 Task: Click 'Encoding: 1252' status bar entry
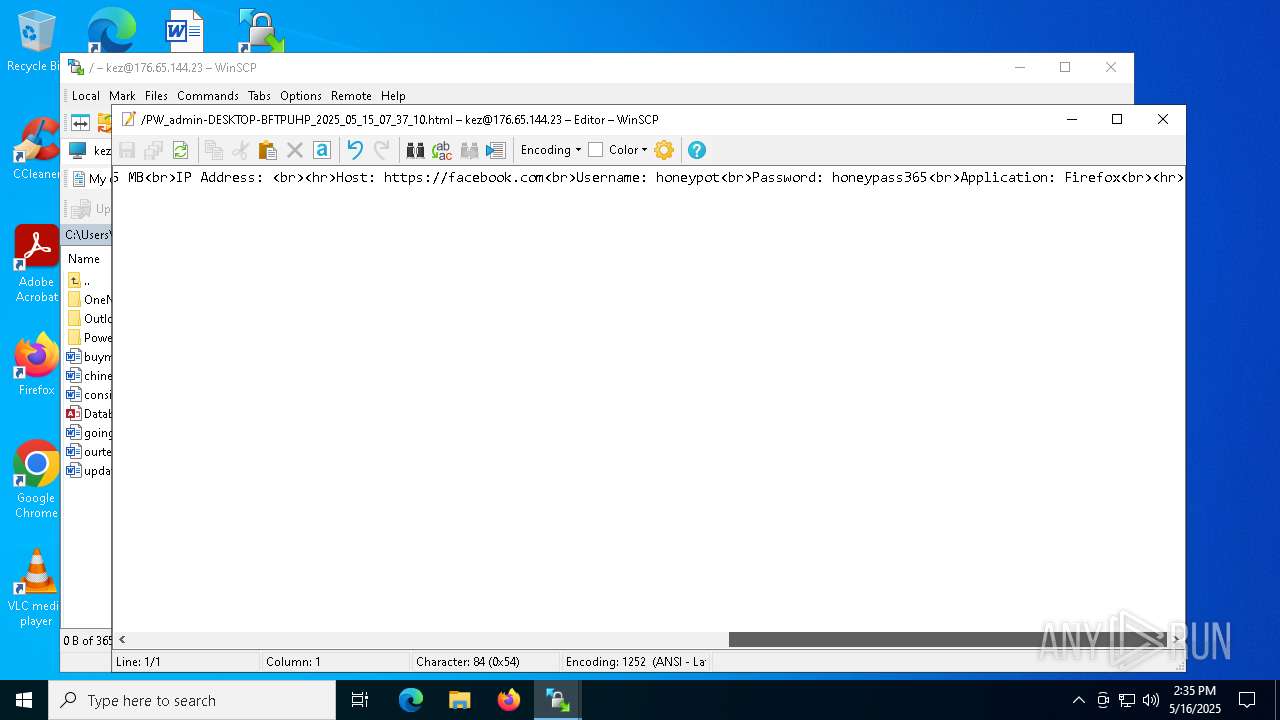636,662
